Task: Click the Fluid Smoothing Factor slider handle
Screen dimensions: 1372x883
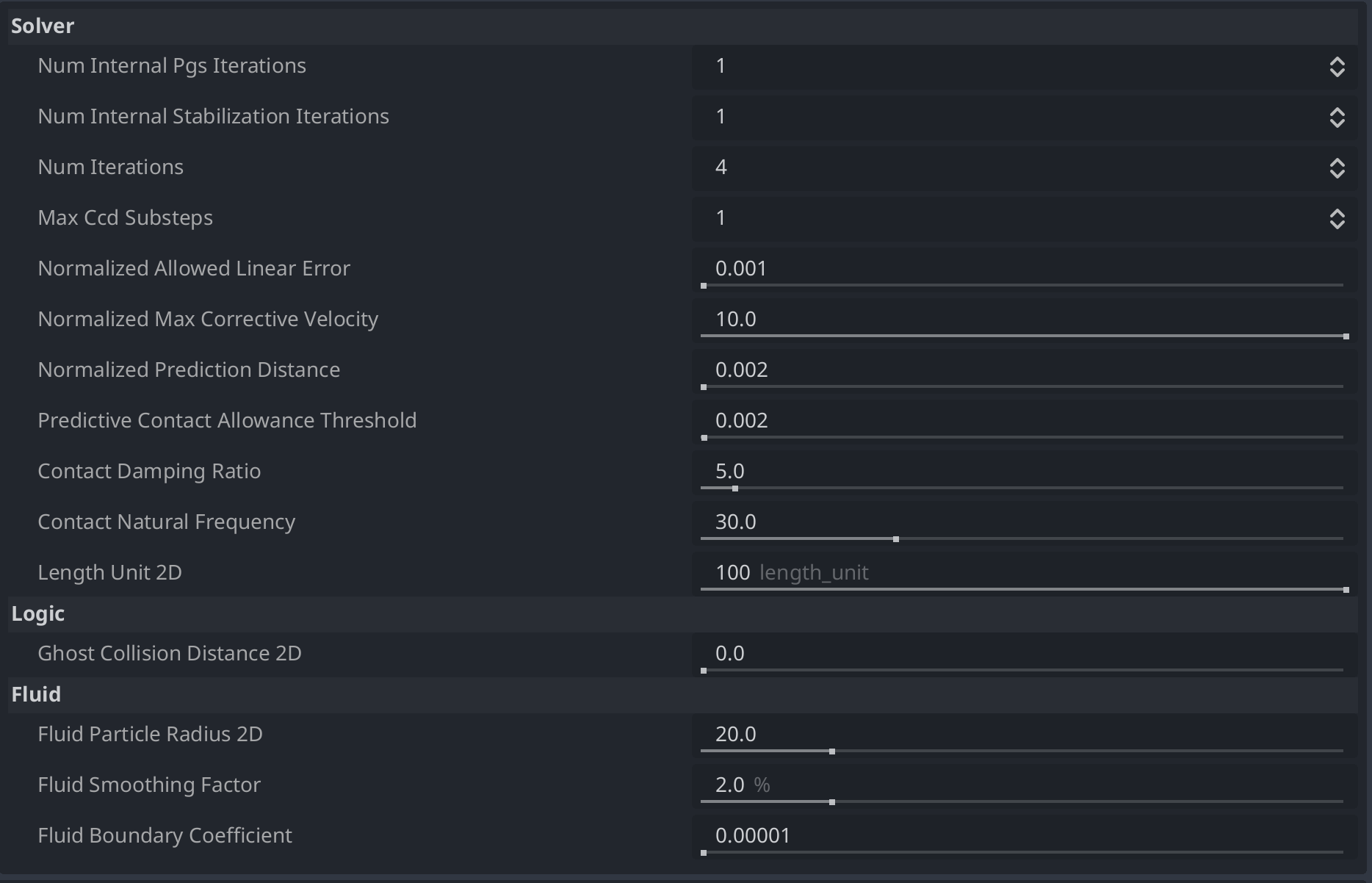Action: [832, 802]
